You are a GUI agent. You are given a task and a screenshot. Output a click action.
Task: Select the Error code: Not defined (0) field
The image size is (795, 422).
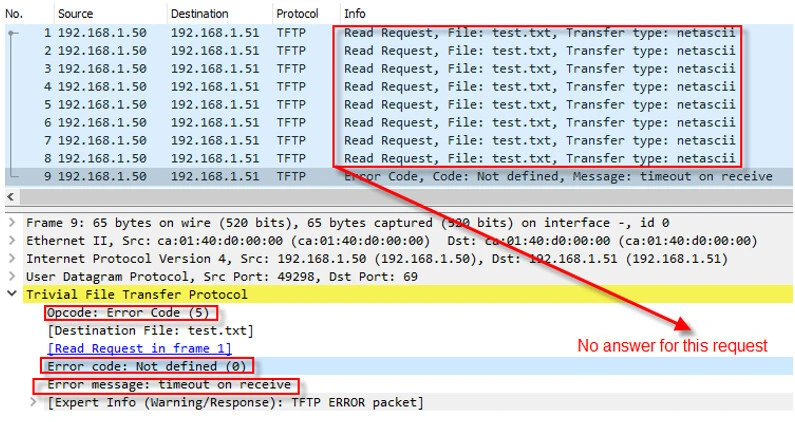(147, 367)
